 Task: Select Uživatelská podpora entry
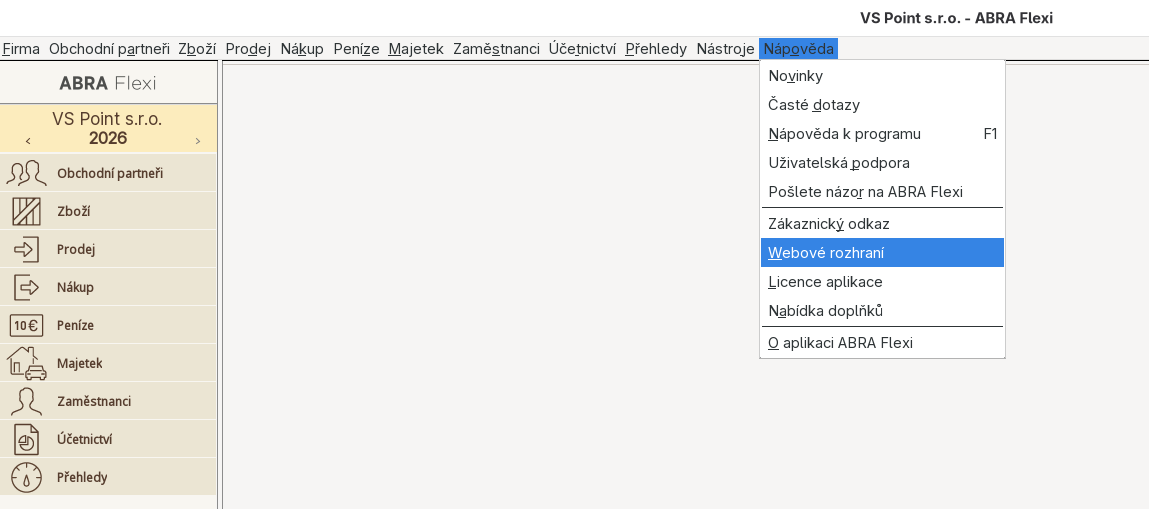882,163
